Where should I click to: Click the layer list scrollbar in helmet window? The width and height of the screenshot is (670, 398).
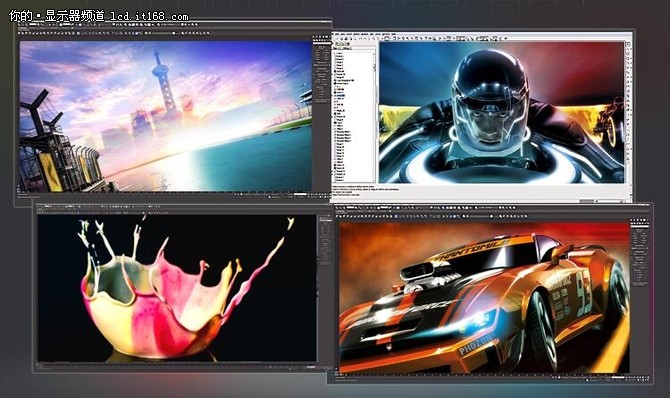pyautogui.click(x=375, y=115)
